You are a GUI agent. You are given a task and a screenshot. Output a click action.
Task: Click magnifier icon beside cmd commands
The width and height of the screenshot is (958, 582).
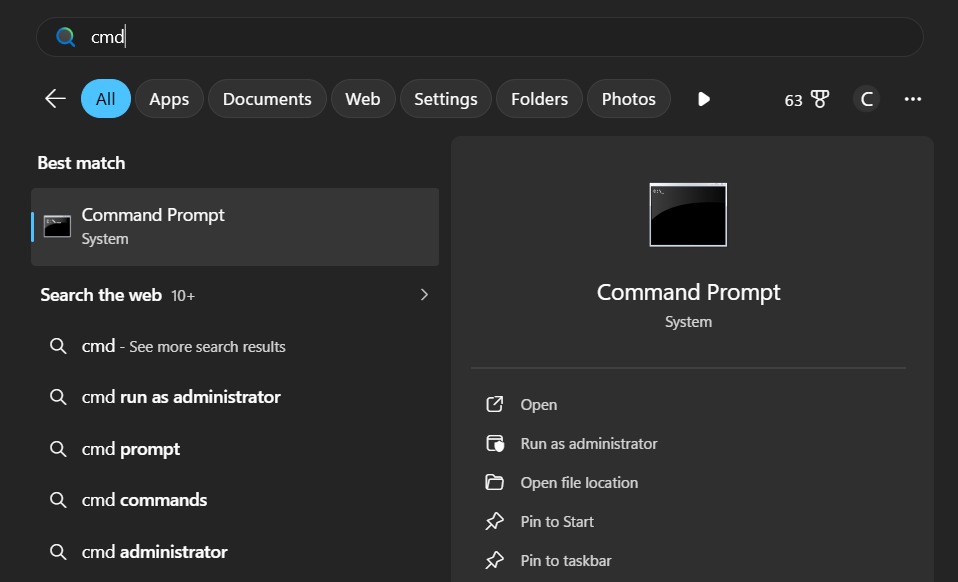click(x=58, y=500)
